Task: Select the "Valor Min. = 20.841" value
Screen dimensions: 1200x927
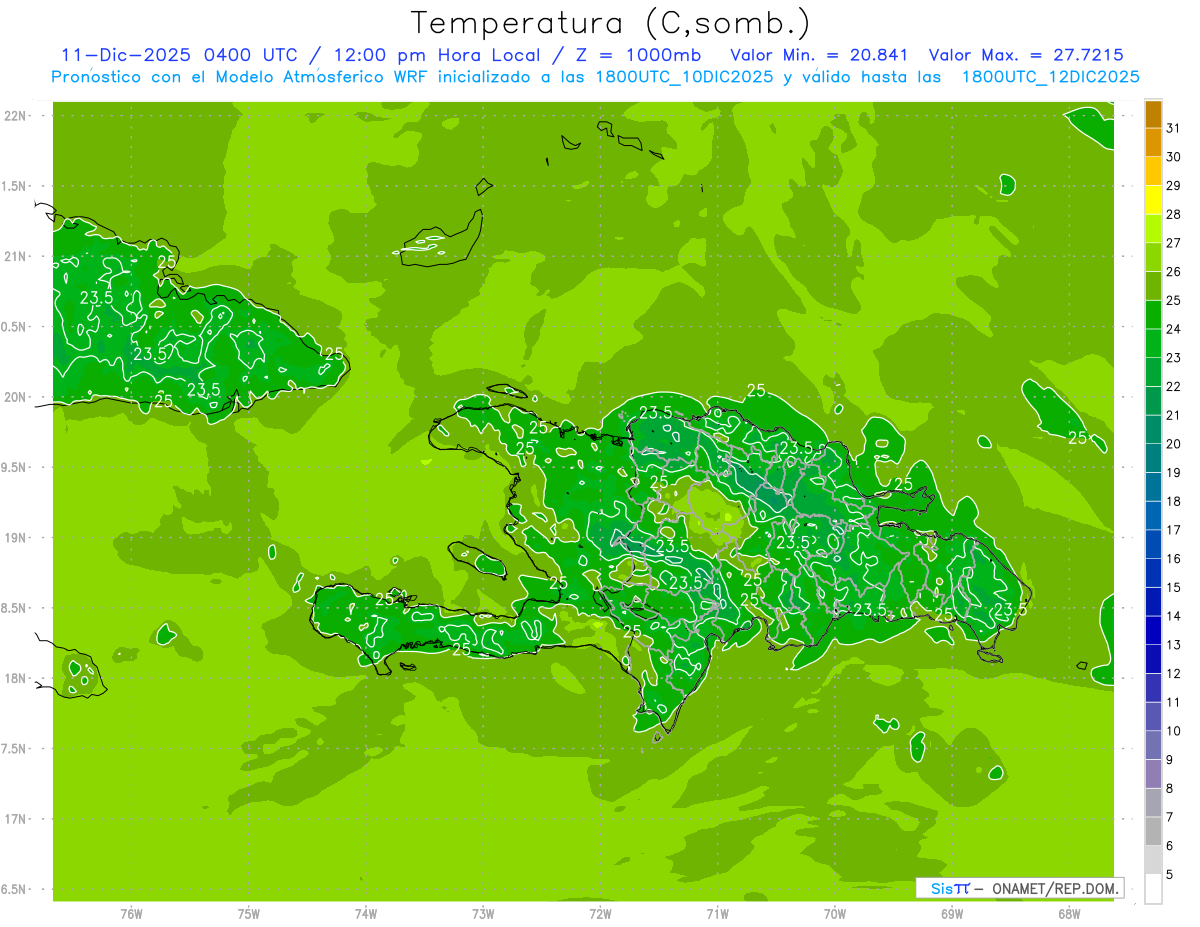Action: 818,55
